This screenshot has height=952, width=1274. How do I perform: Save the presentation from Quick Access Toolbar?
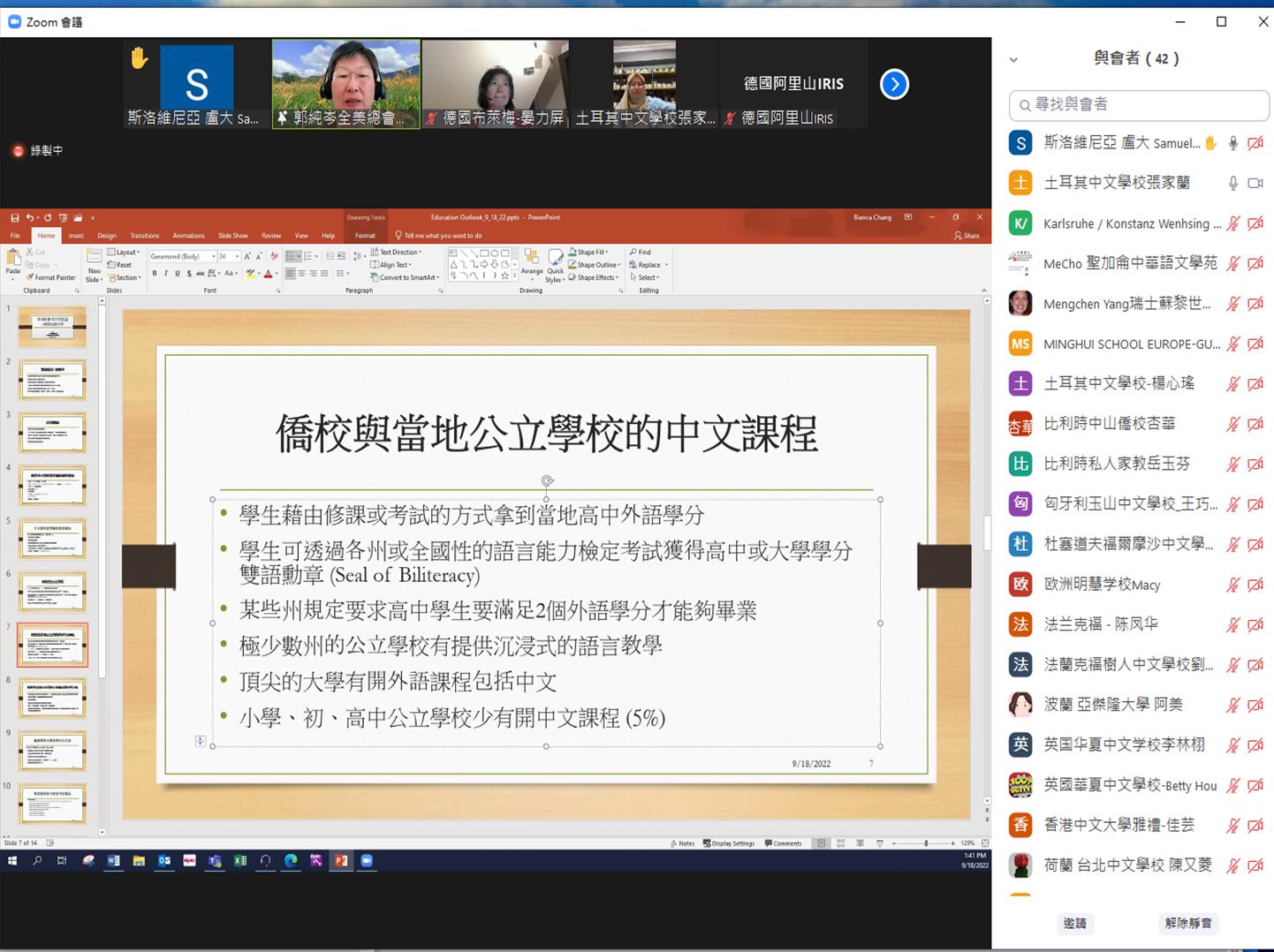15,217
